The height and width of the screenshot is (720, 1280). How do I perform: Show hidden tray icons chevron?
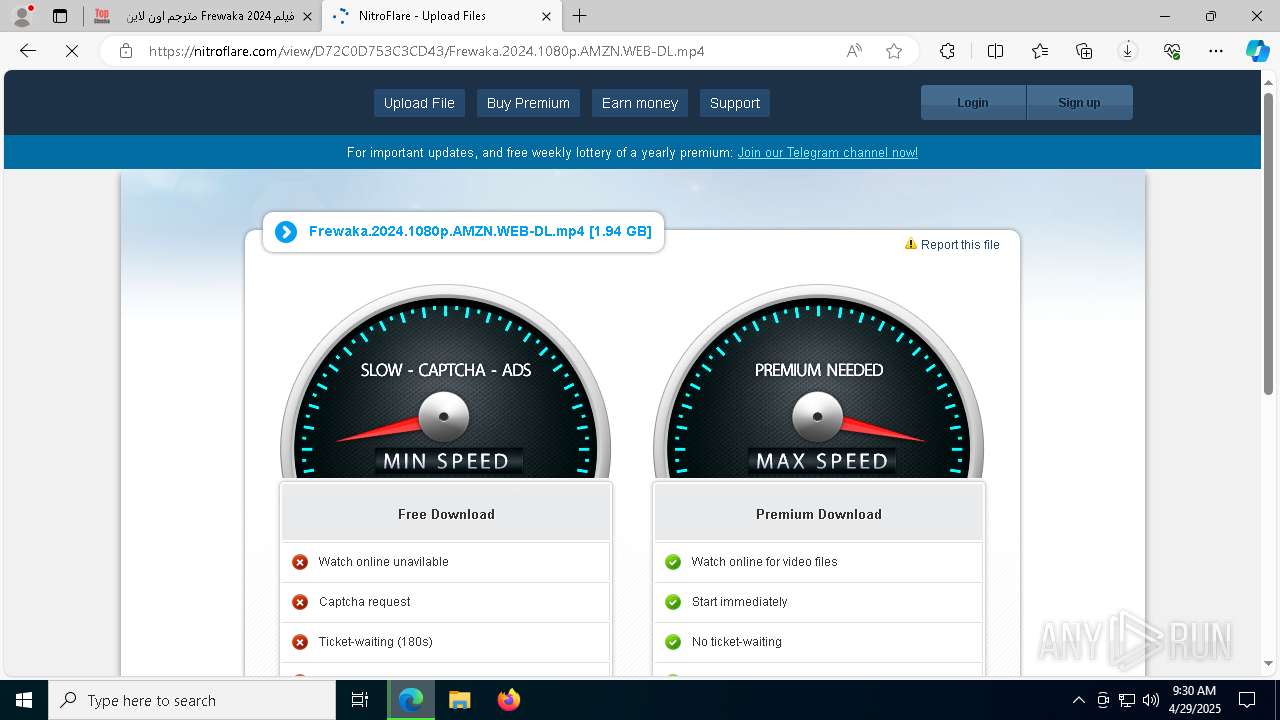pos(1078,700)
